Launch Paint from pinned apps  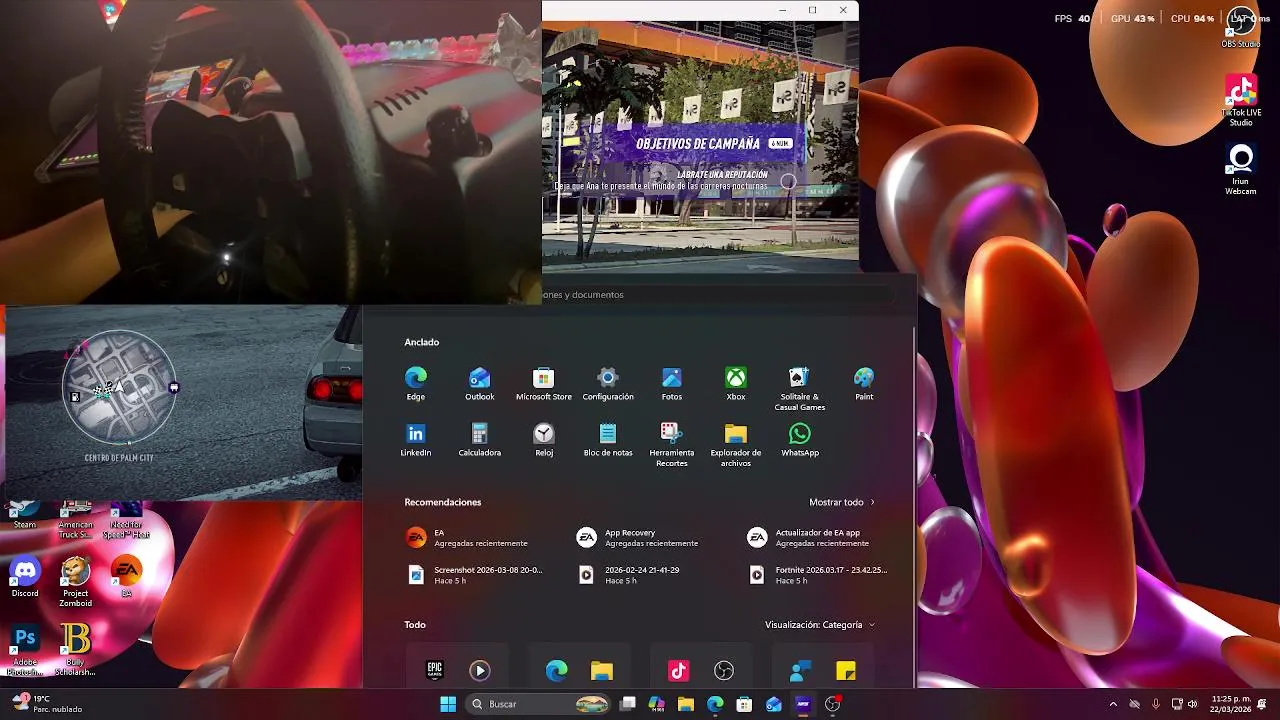864,384
